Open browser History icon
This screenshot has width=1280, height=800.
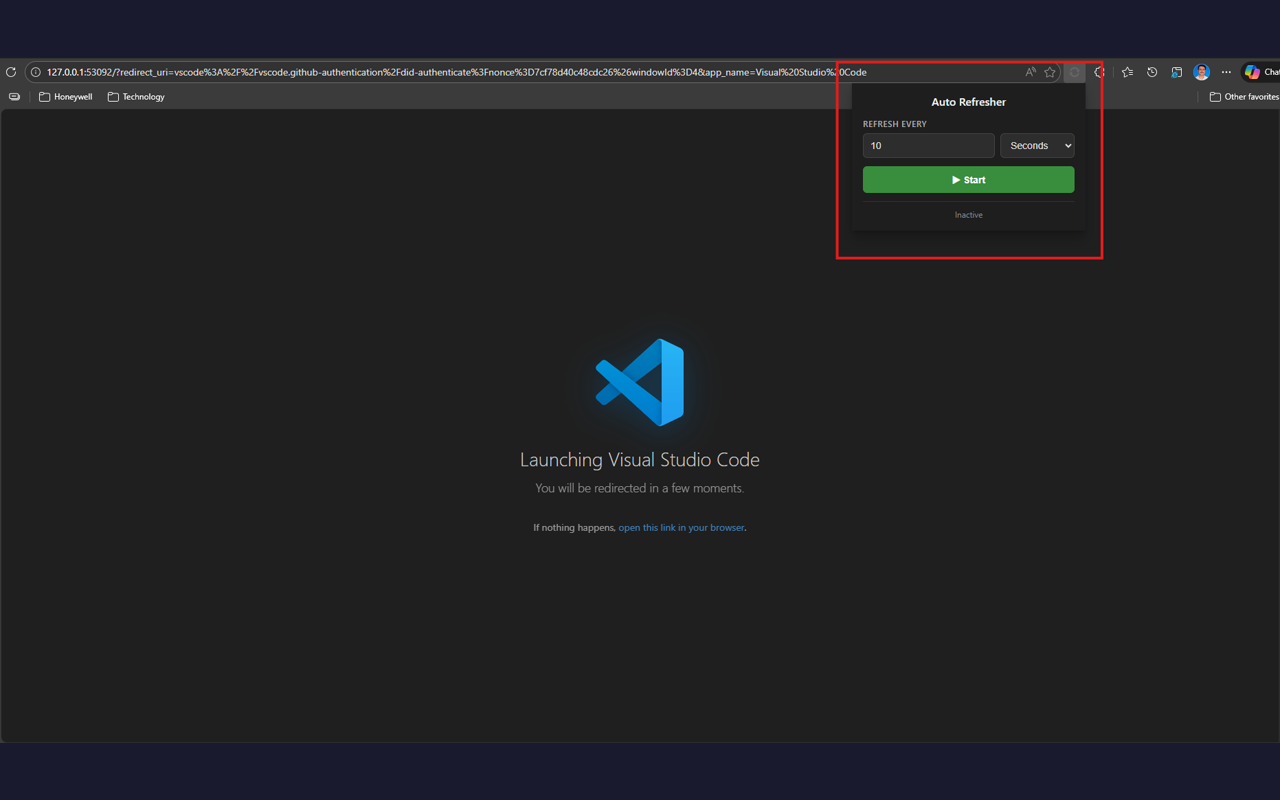click(1152, 72)
